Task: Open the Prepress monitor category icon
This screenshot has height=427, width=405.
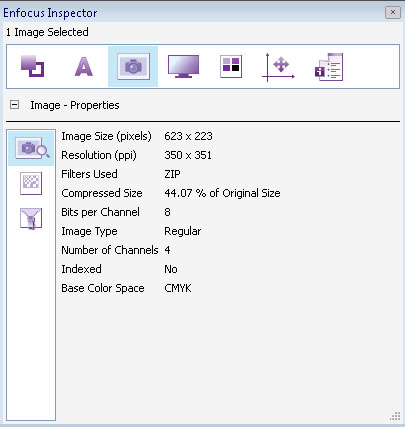Action: 183,66
